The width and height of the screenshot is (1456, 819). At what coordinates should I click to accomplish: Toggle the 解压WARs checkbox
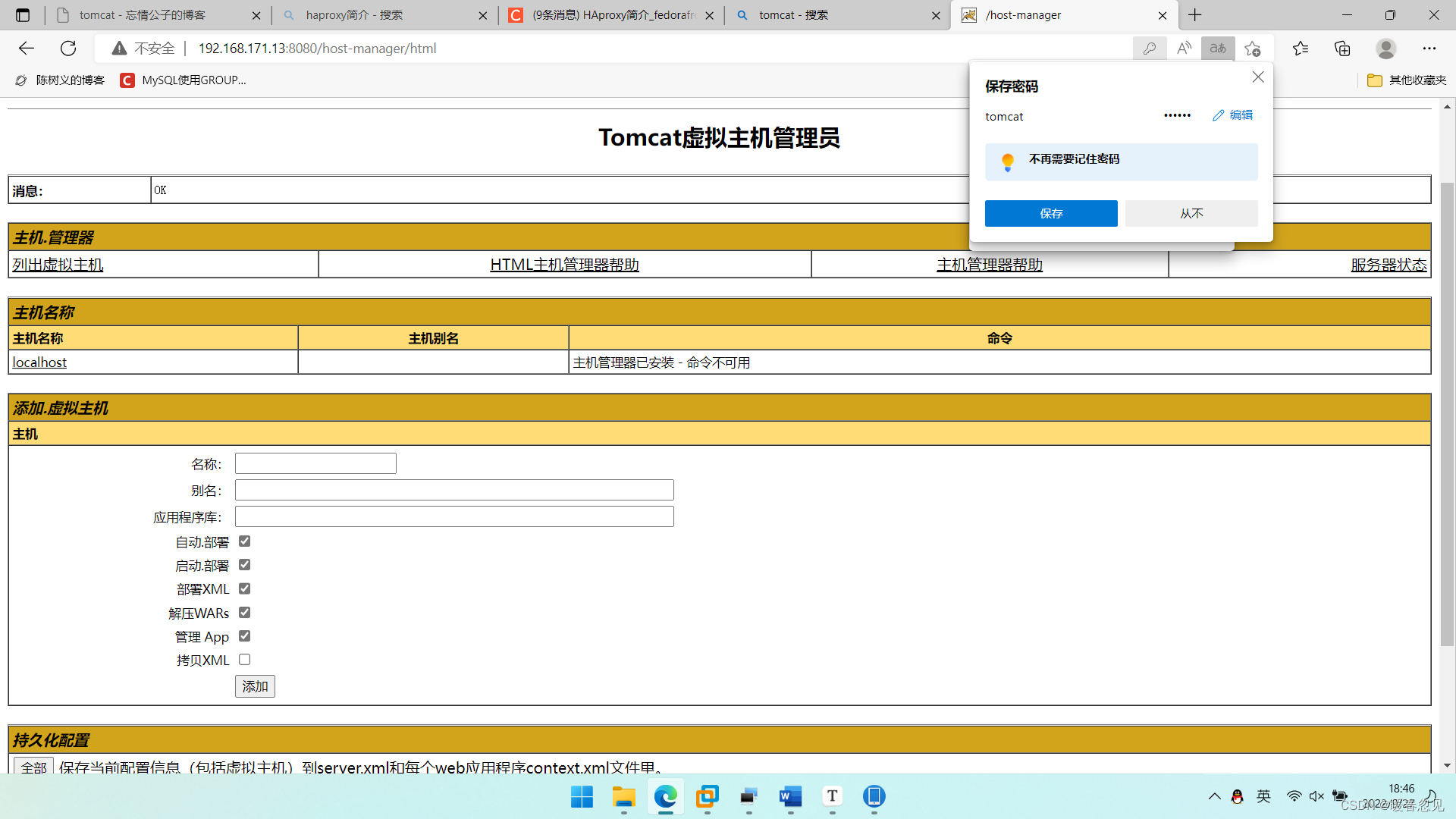pos(244,613)
